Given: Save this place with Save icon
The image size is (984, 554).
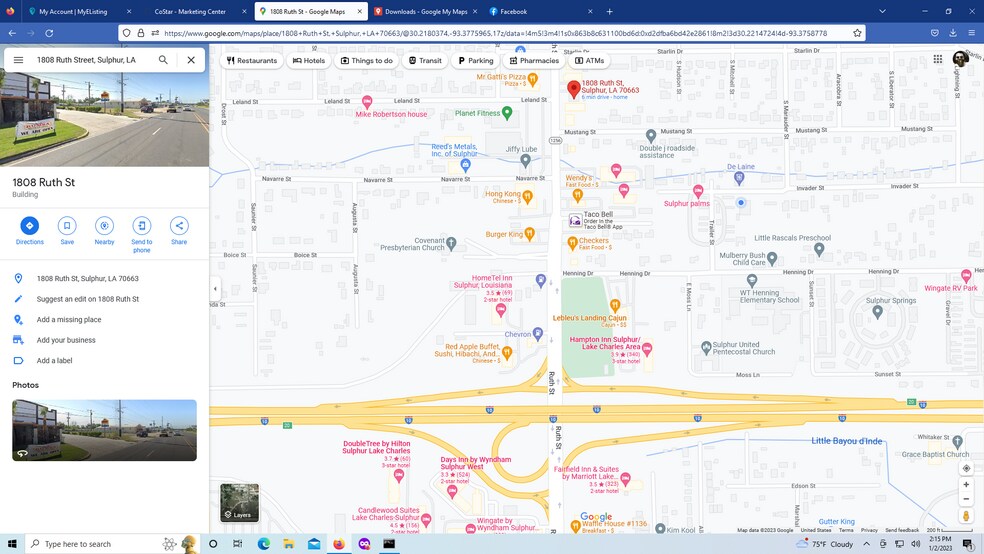Looking at the screenshot, I should click(x=67, y=226).
